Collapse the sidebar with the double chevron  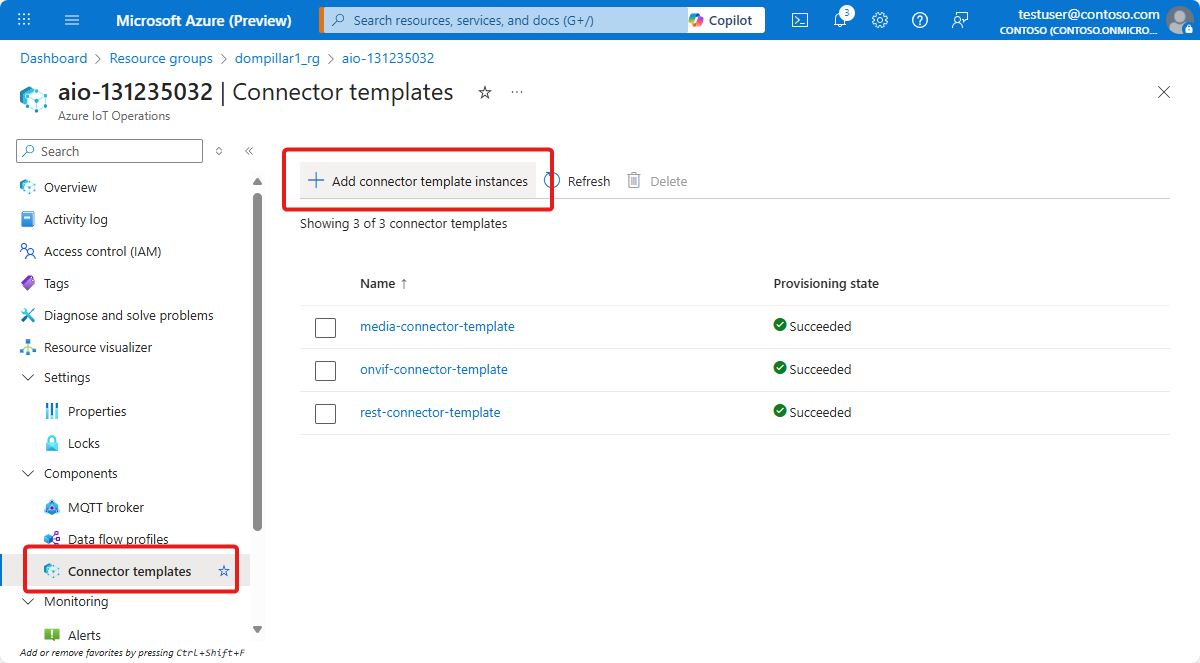(x=249, y=151)
